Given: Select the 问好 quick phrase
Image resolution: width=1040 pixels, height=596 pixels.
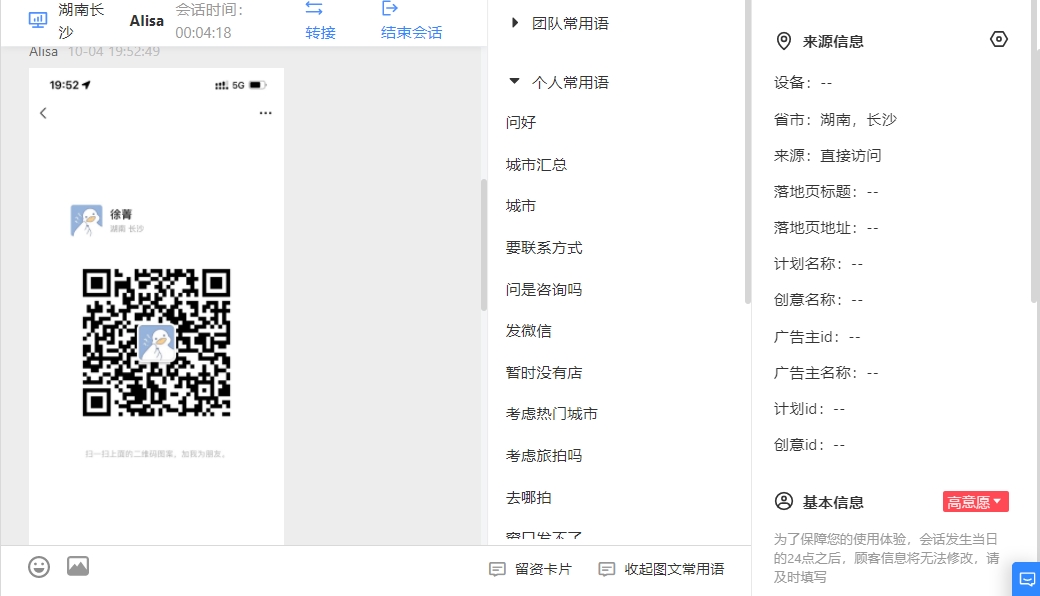Looking at the screenshot, I should 521,123.
